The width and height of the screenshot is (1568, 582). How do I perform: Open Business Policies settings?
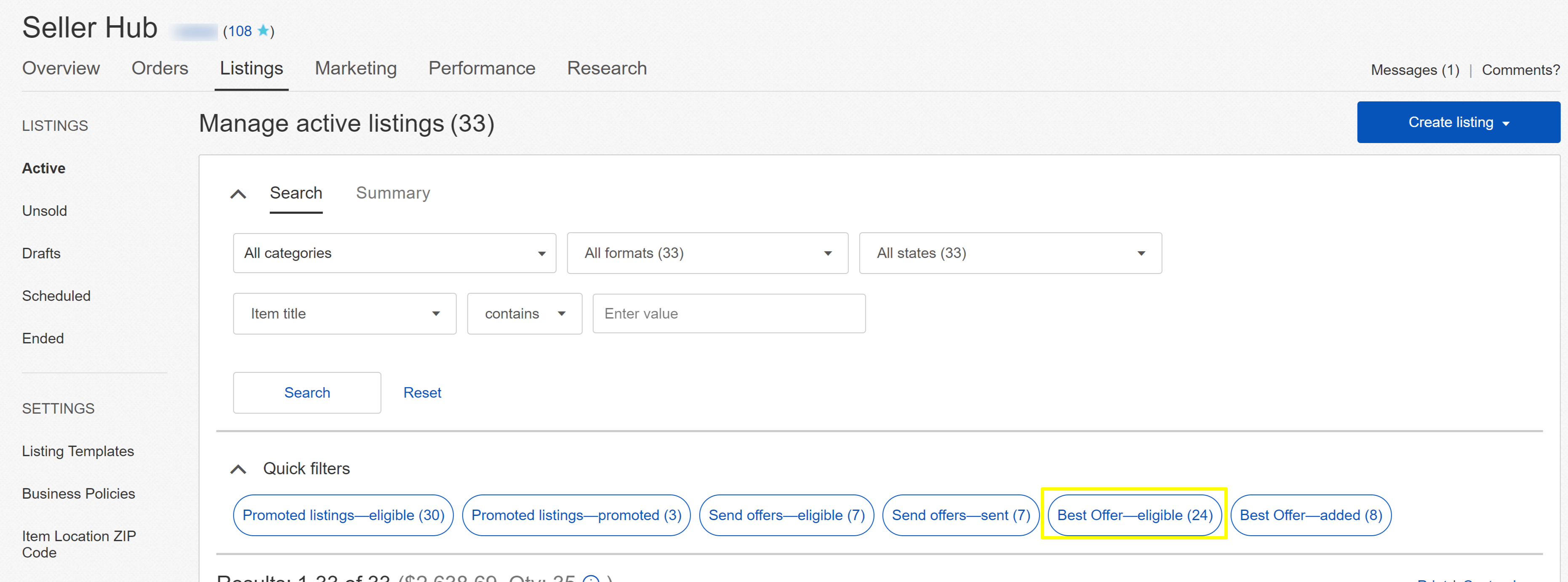(x=78, y=494)
